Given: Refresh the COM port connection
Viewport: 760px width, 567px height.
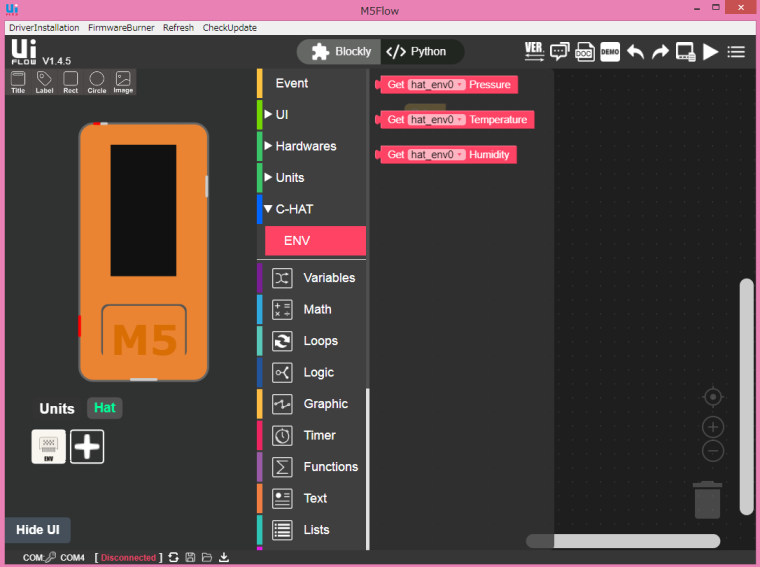Looking at the screenshot, I should tap(174, 557).
